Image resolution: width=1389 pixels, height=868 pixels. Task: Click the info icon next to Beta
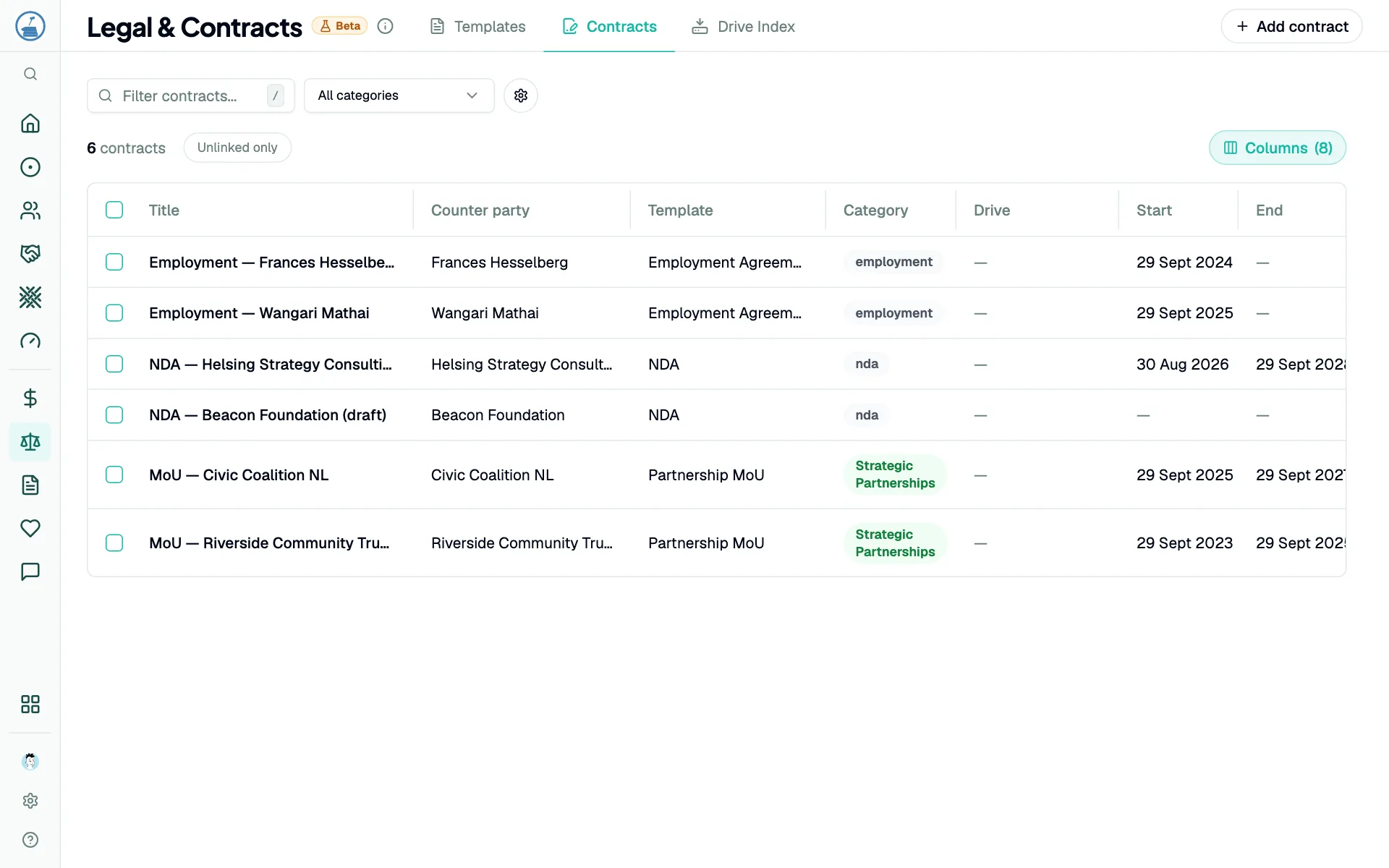click(x=386, y=26)
